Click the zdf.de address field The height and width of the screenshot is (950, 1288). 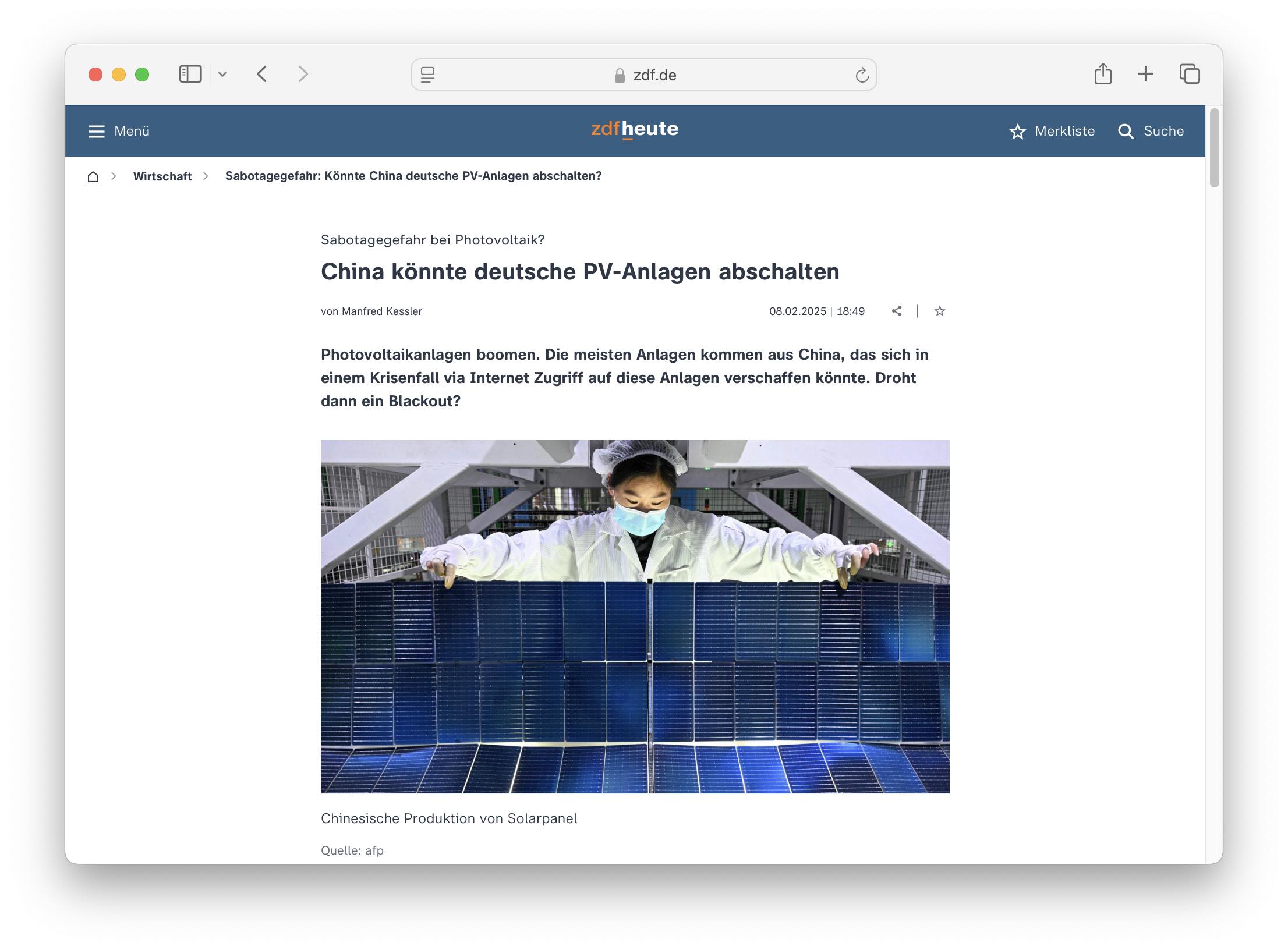pyautogui.click(x=644, y=75)
